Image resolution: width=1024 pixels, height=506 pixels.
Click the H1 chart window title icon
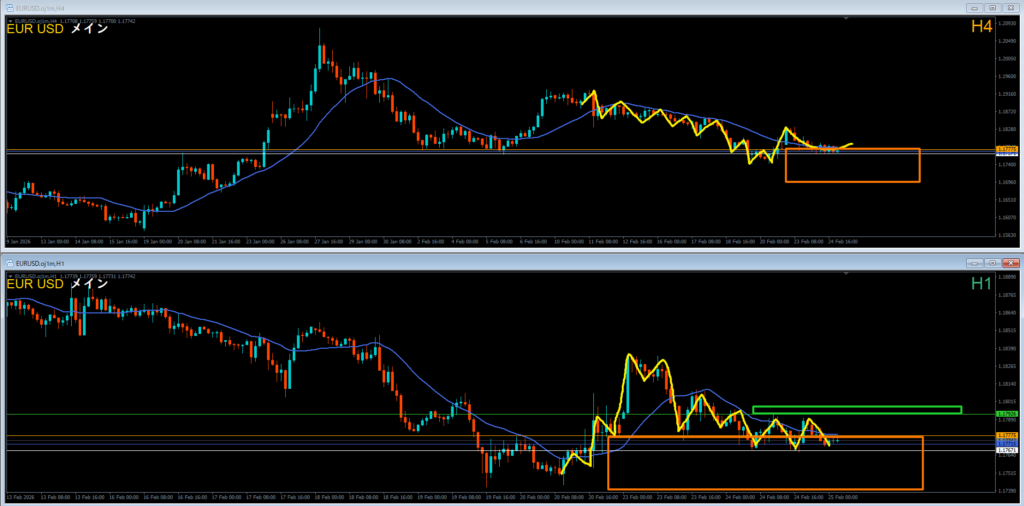[x=10, y=262]
